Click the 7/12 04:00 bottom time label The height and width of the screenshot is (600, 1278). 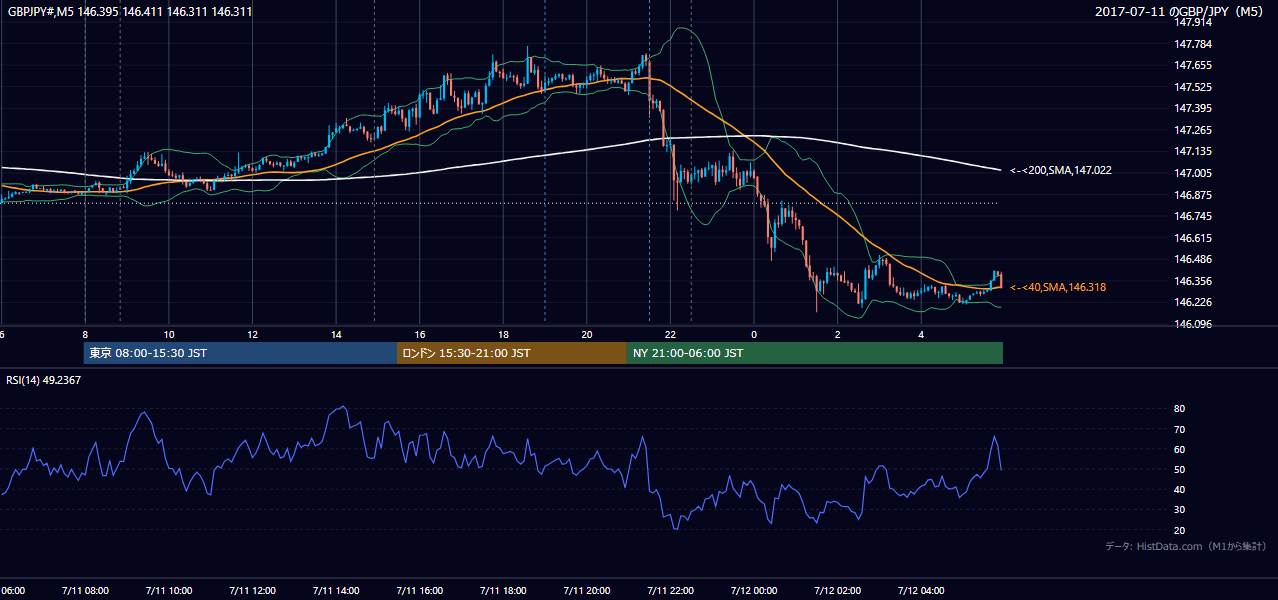[921, 590]
